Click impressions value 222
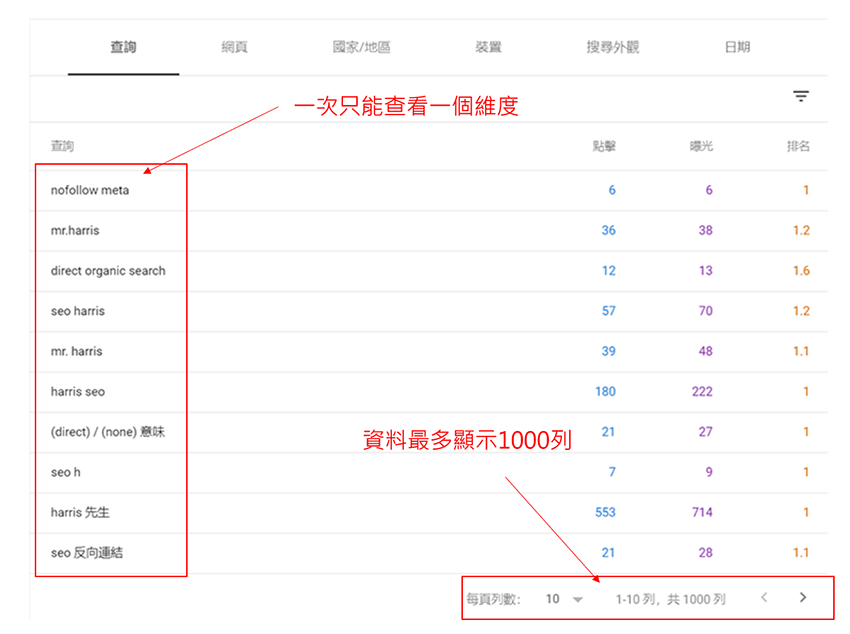850x634 pixels. (x=702, y=392)
